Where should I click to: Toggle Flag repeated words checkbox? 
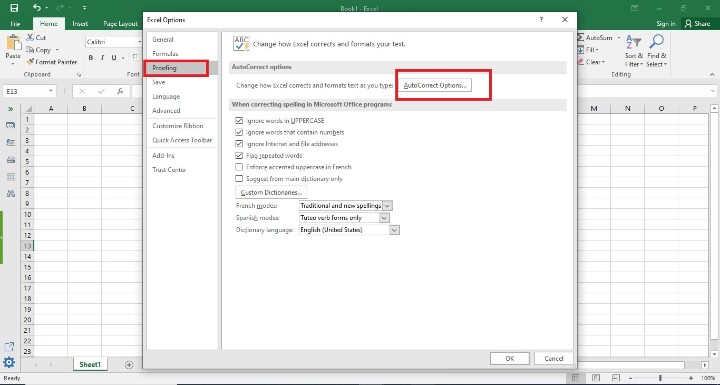pyautogui.click(x=239, y=155)
